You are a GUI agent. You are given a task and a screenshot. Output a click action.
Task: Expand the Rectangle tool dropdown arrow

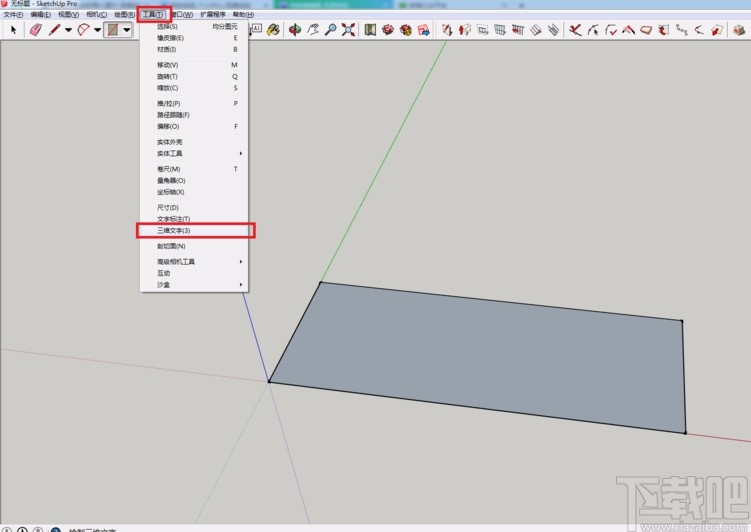click(127, 30)
